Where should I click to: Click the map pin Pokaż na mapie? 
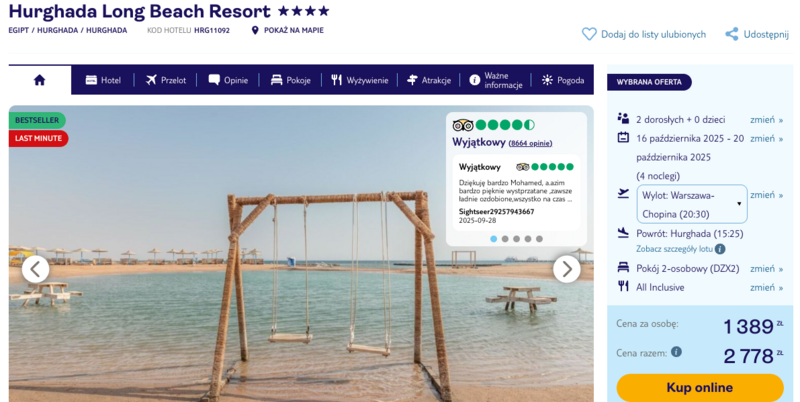(x=255, y=31)
